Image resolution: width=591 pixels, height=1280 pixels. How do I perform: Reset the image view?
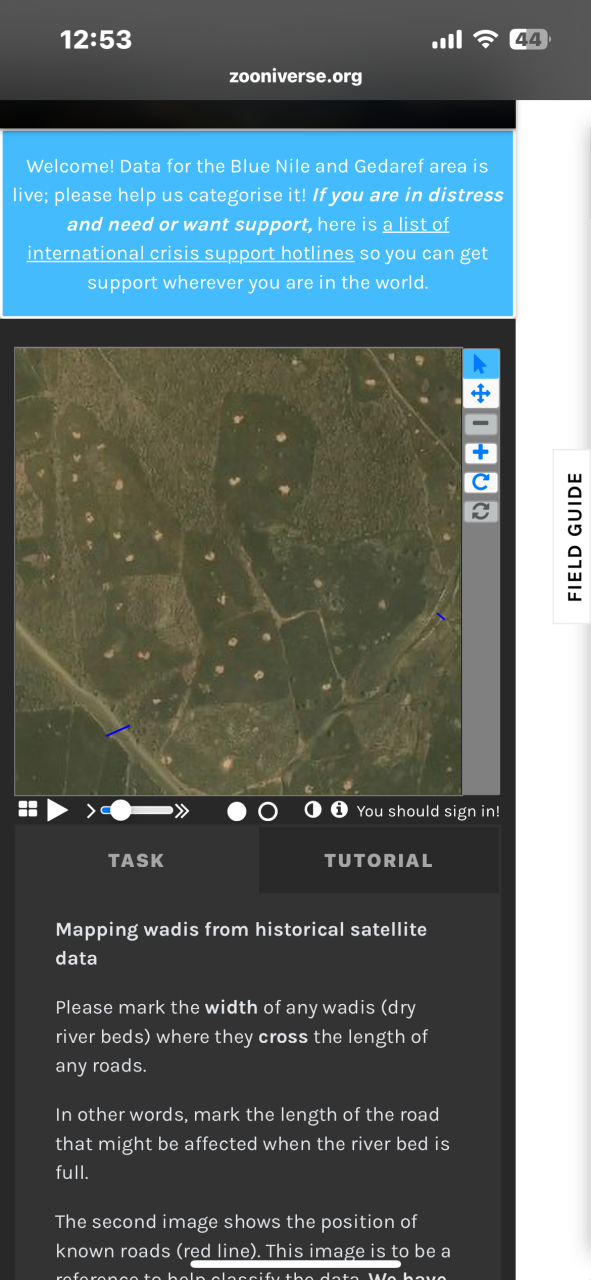[x=481, y=511]
